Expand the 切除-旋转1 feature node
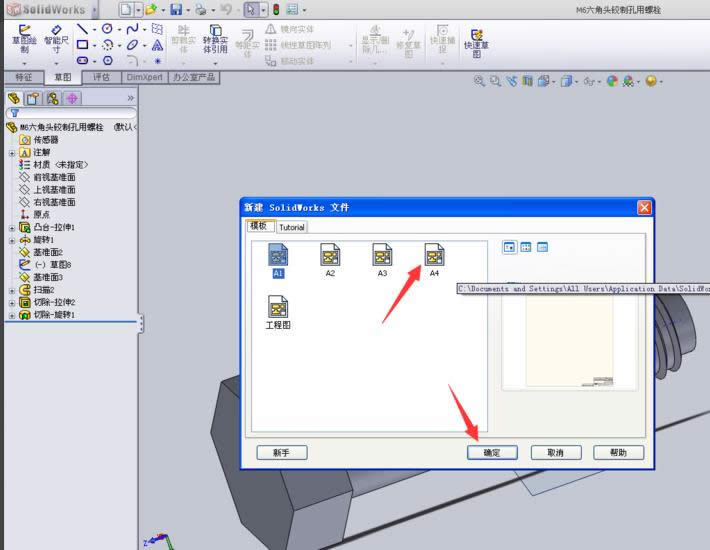Image resolution: width=710 pixels, height=550 pixels. (12, 316)
